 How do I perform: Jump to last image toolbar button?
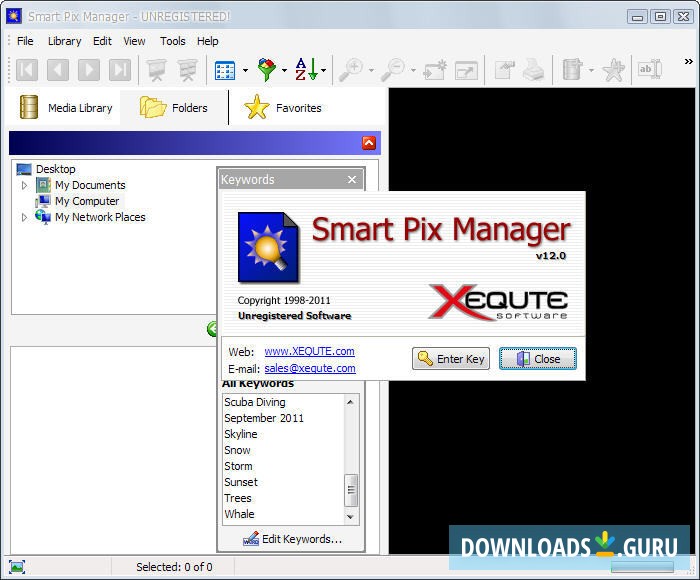[x=120, y=70]
